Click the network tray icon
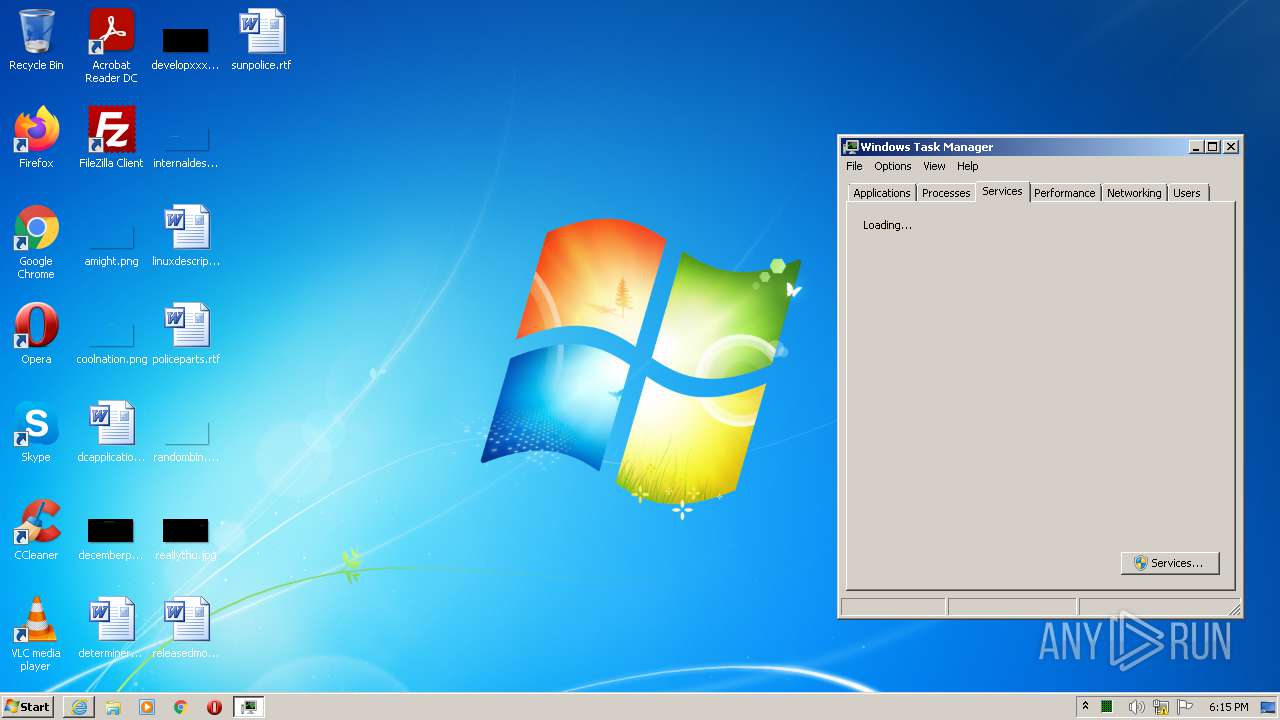 [x=1161, y=707]
